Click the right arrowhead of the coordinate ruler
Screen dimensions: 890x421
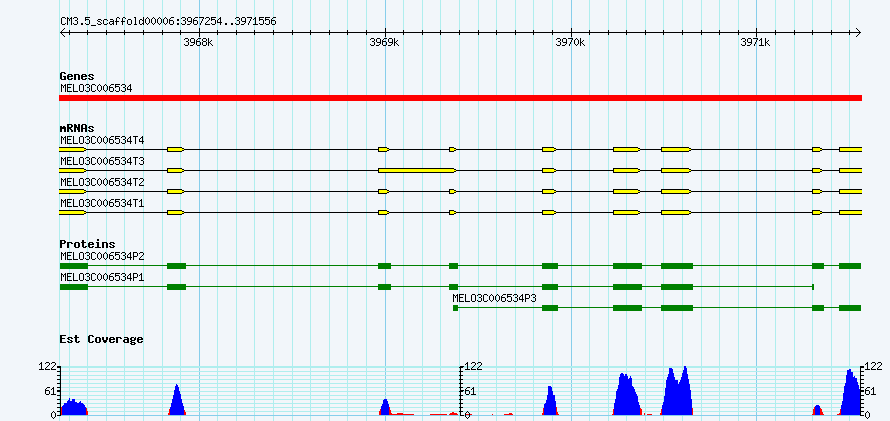[859, 32]
